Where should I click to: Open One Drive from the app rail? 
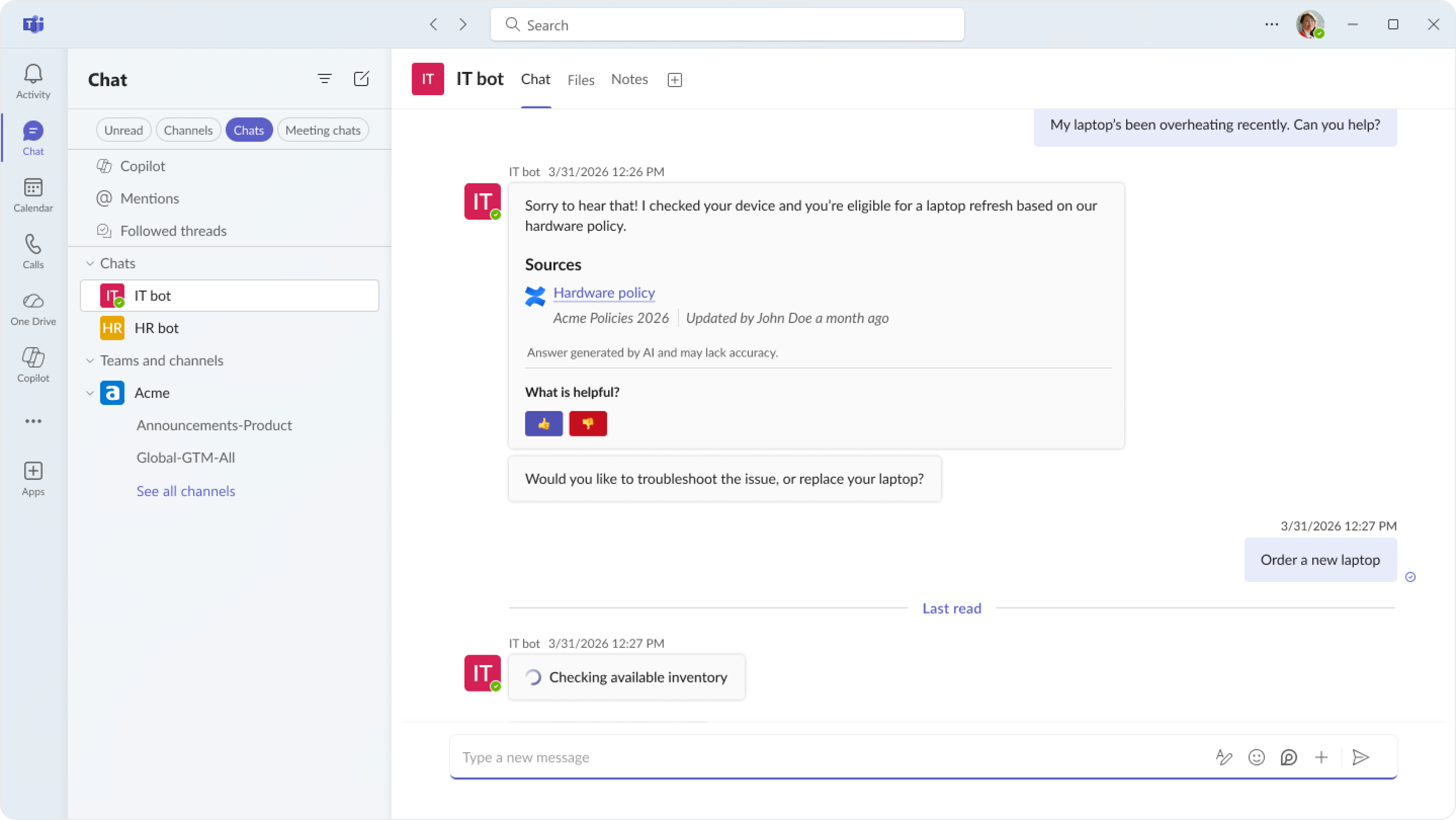tap(33, 309)
